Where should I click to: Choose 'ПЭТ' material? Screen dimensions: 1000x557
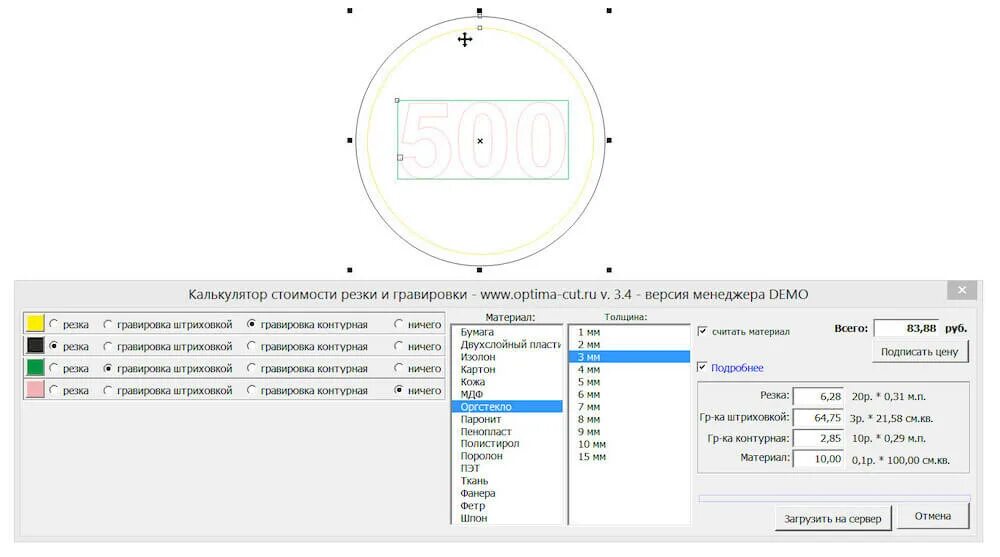coord(507,468)
